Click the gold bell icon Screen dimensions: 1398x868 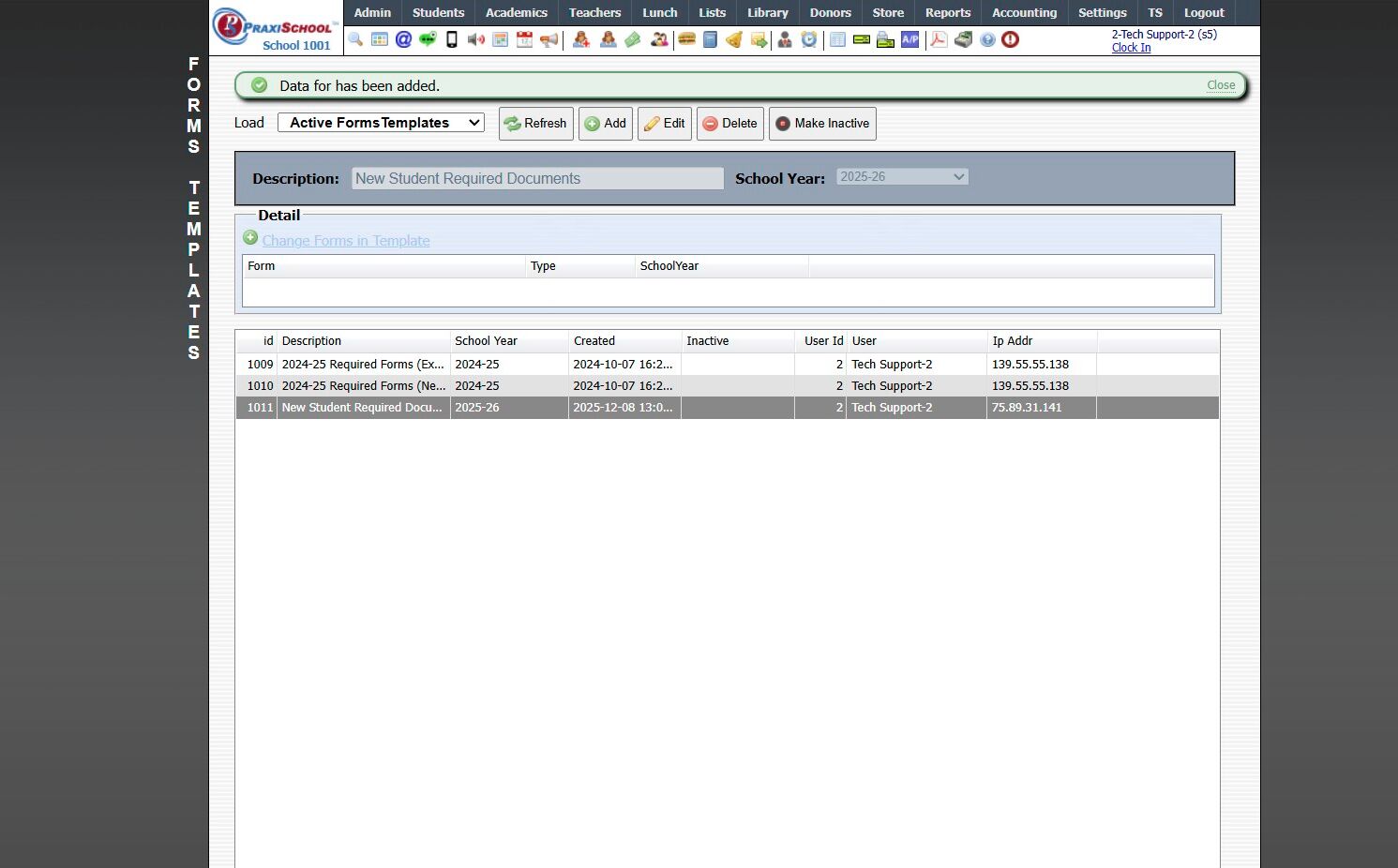click(734, 39)
